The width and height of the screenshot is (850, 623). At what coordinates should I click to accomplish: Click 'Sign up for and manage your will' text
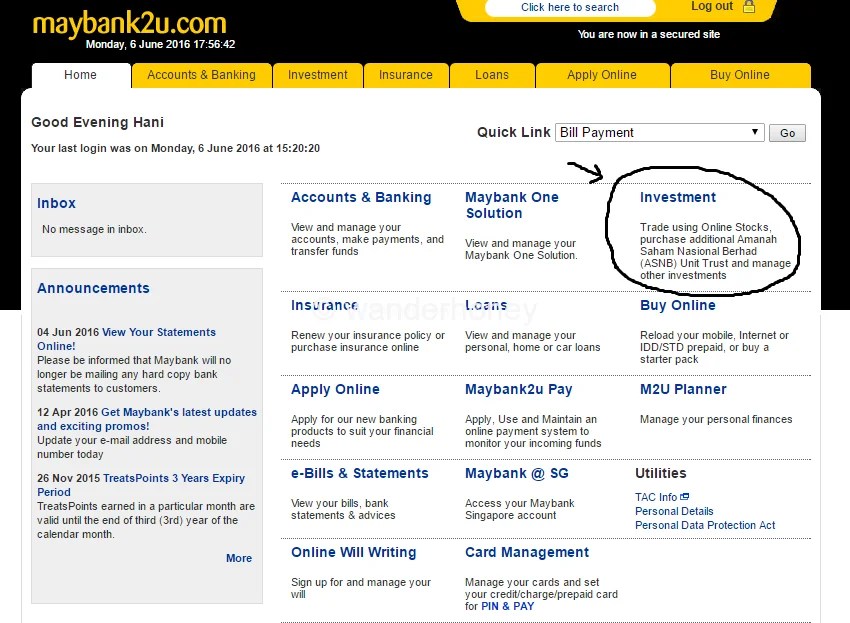[x=361, y=588]
